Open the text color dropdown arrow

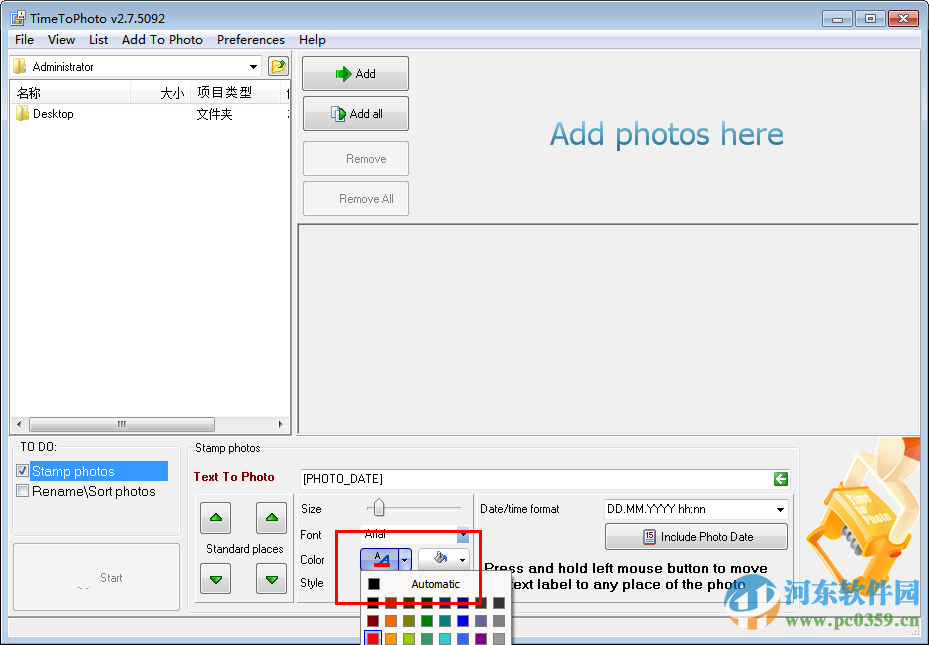pos(405,559)
